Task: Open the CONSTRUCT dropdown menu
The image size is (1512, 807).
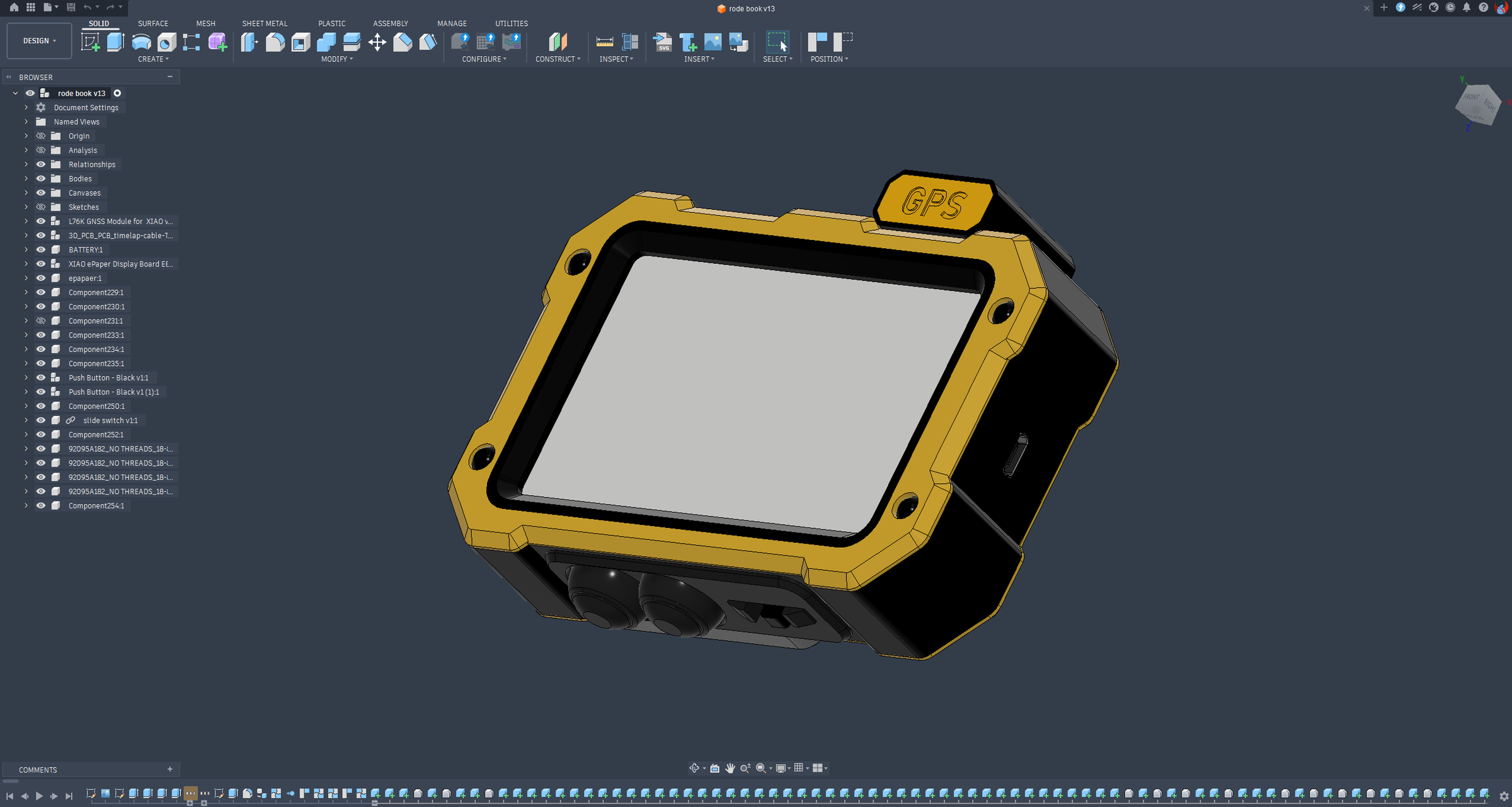Action: point(558,59)
